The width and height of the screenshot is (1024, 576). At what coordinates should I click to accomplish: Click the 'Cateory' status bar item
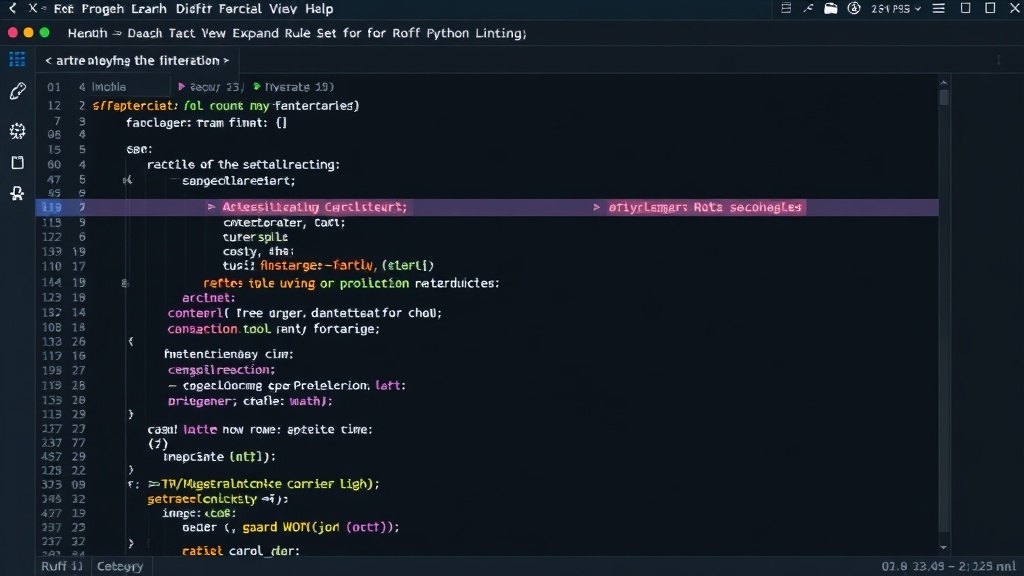pos(120,566)
